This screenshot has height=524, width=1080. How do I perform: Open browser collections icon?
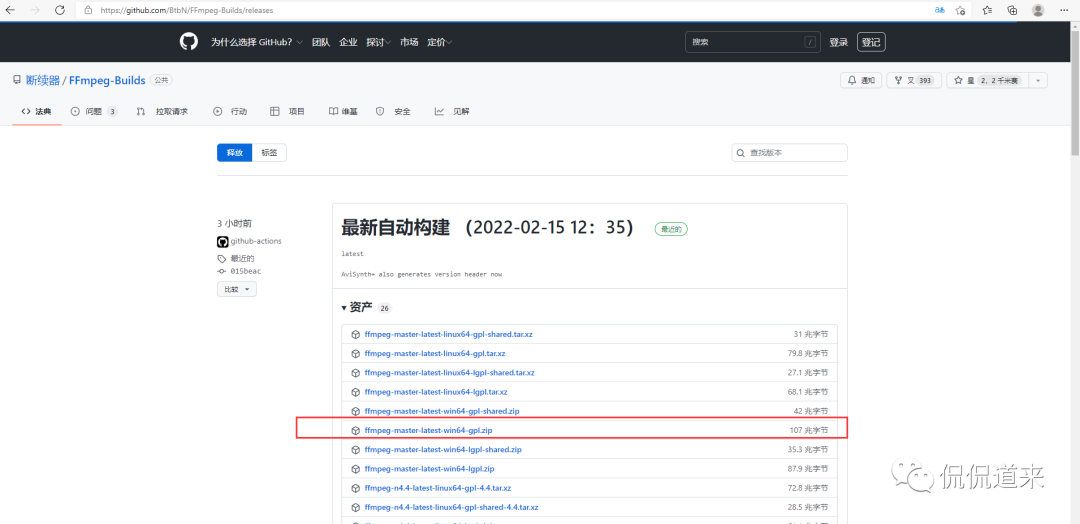tap(1012, 10)
